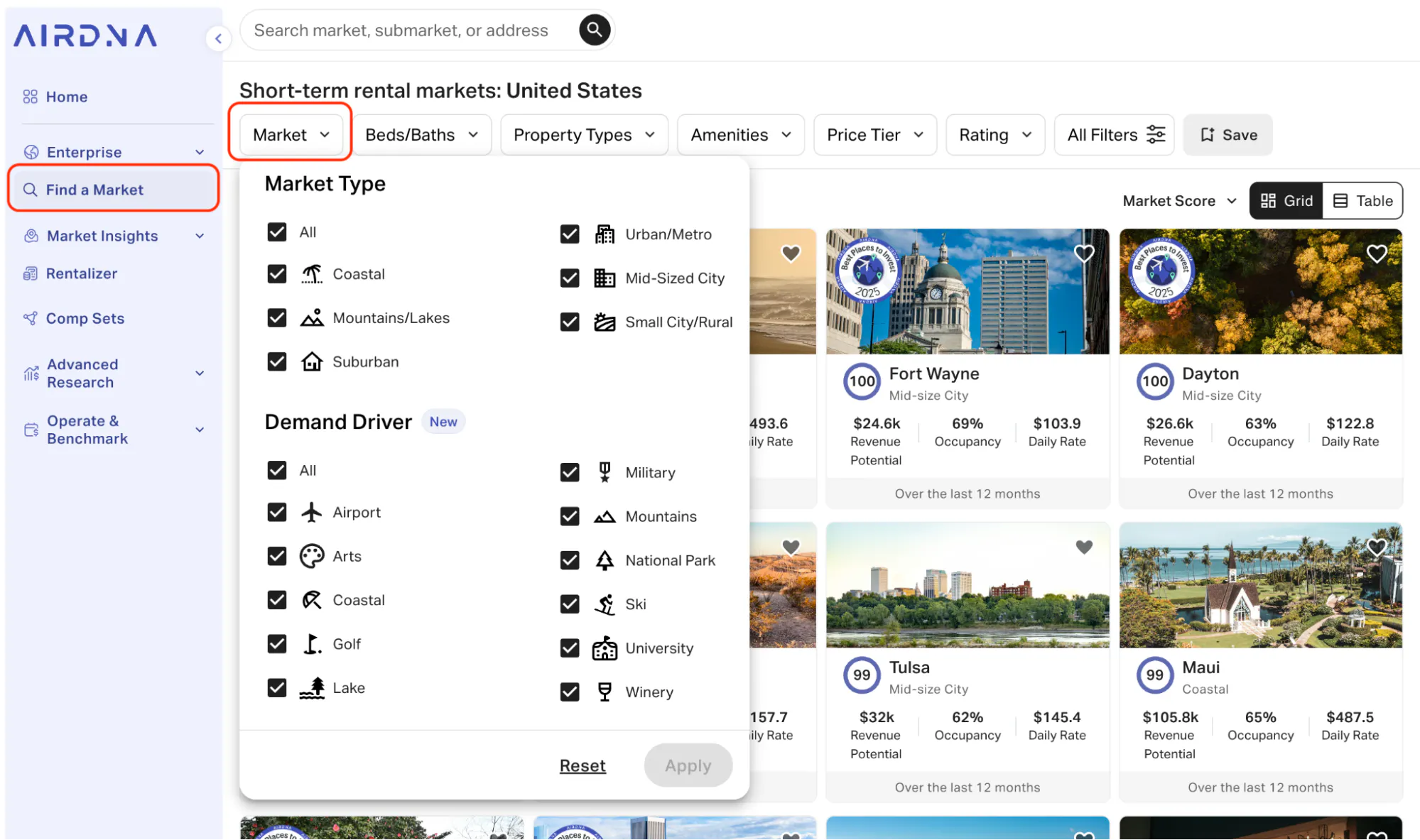Viewport: 1420px width, 840px height.
Task: Go to Home in the sidebar
Action: [x=66, y=97]
